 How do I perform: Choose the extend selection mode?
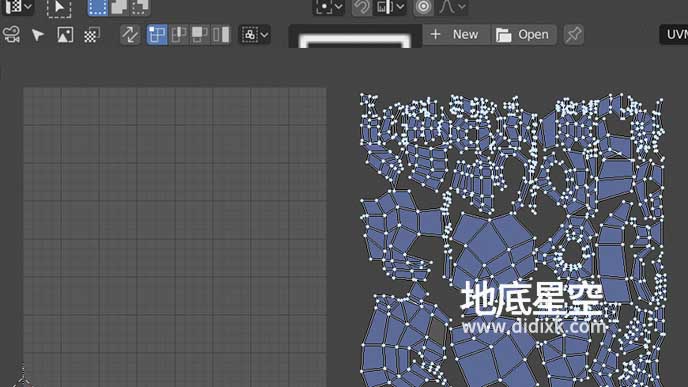click(x=118, y=7)
